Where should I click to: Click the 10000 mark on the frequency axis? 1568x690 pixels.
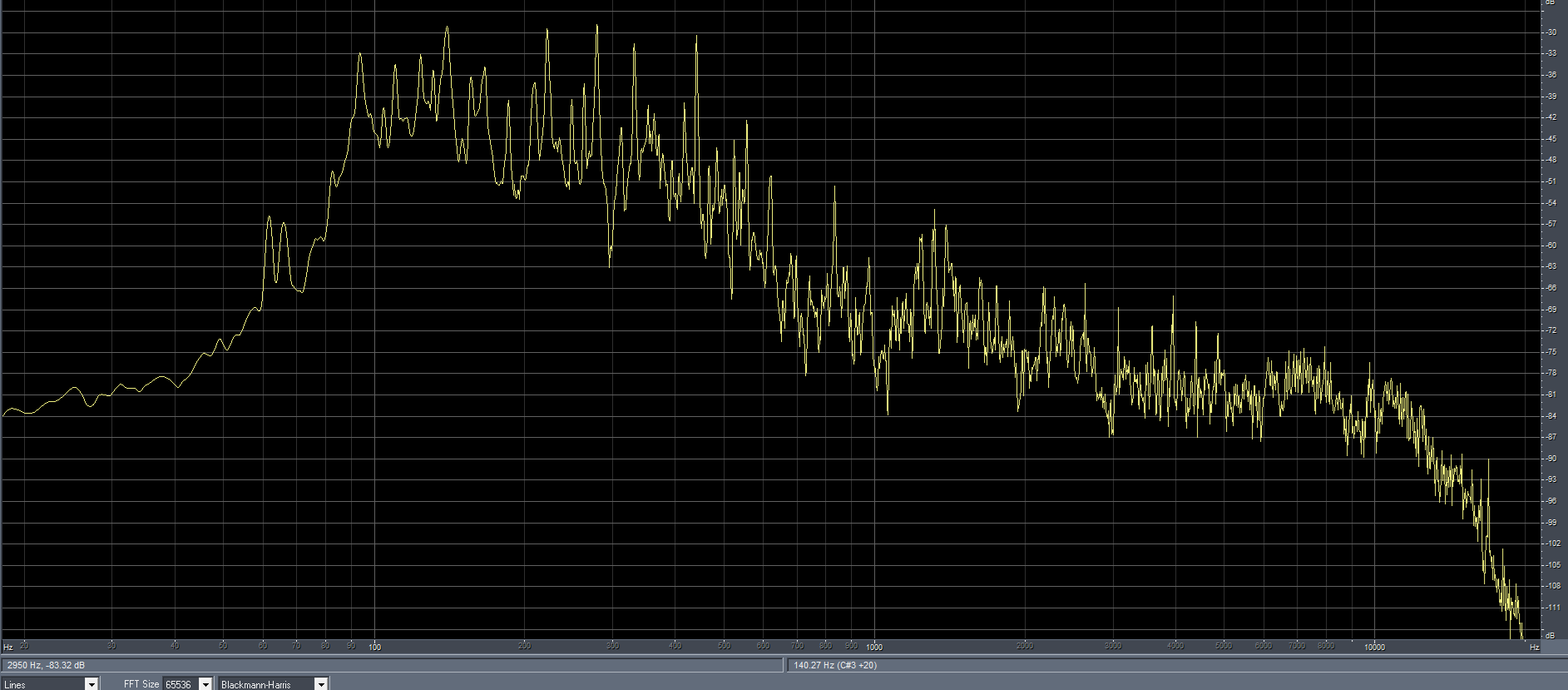tap(1374, 647)
